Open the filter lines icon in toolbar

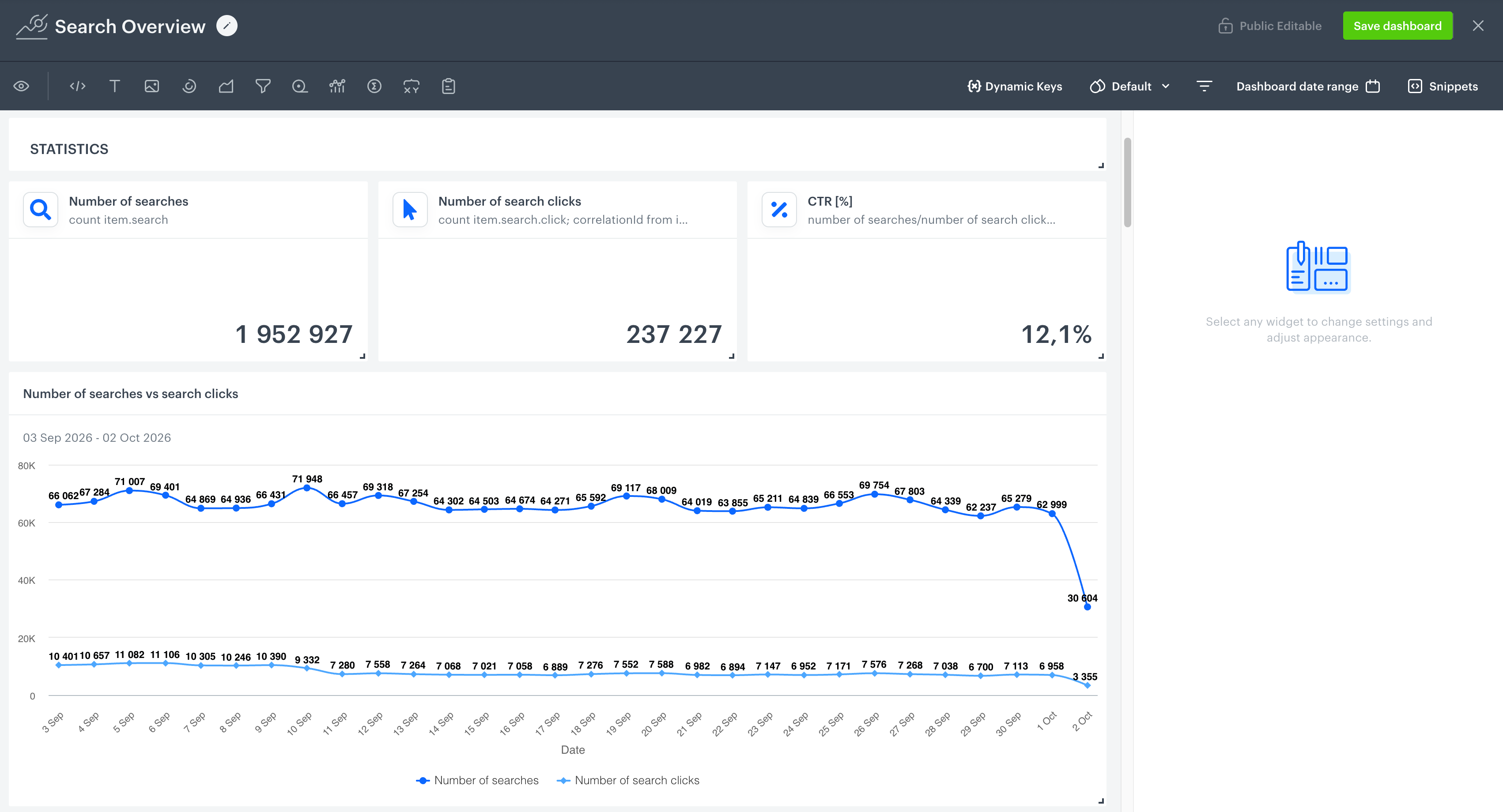pos(1204,86)
